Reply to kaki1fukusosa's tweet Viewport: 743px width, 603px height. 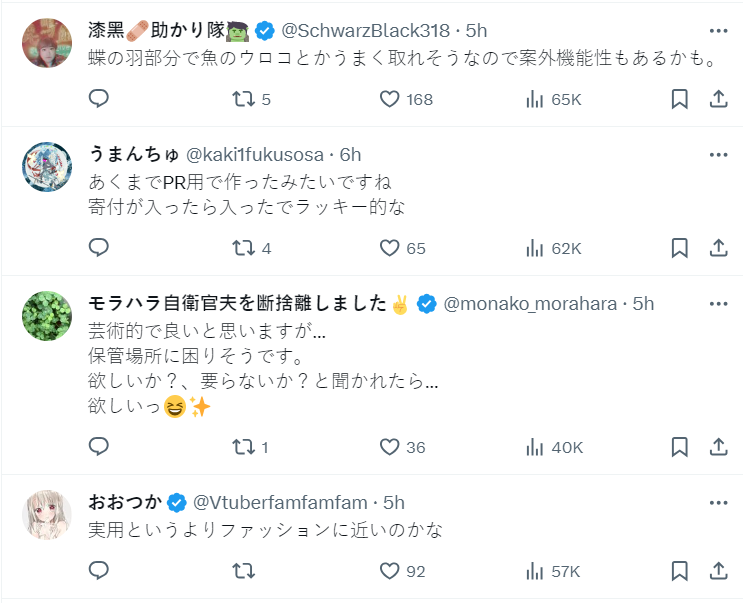[x=98, y=248]
